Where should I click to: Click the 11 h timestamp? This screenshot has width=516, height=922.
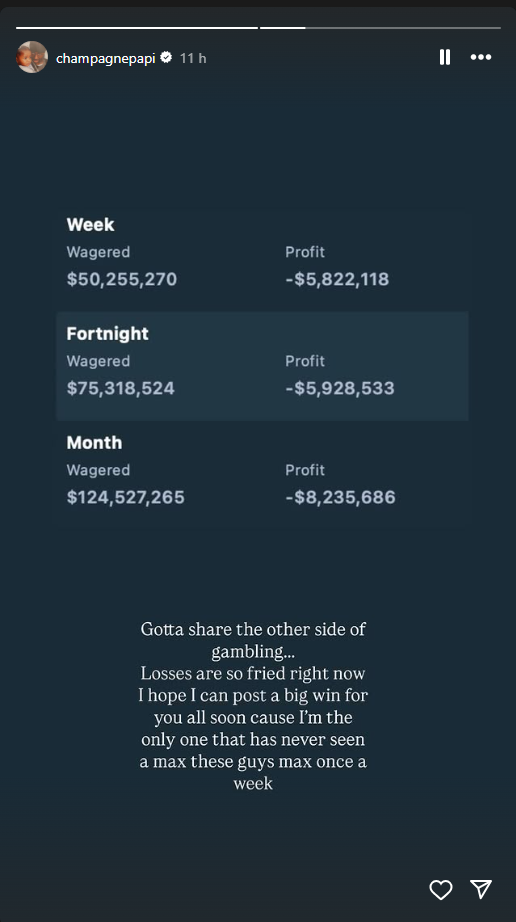pos(193,58)
